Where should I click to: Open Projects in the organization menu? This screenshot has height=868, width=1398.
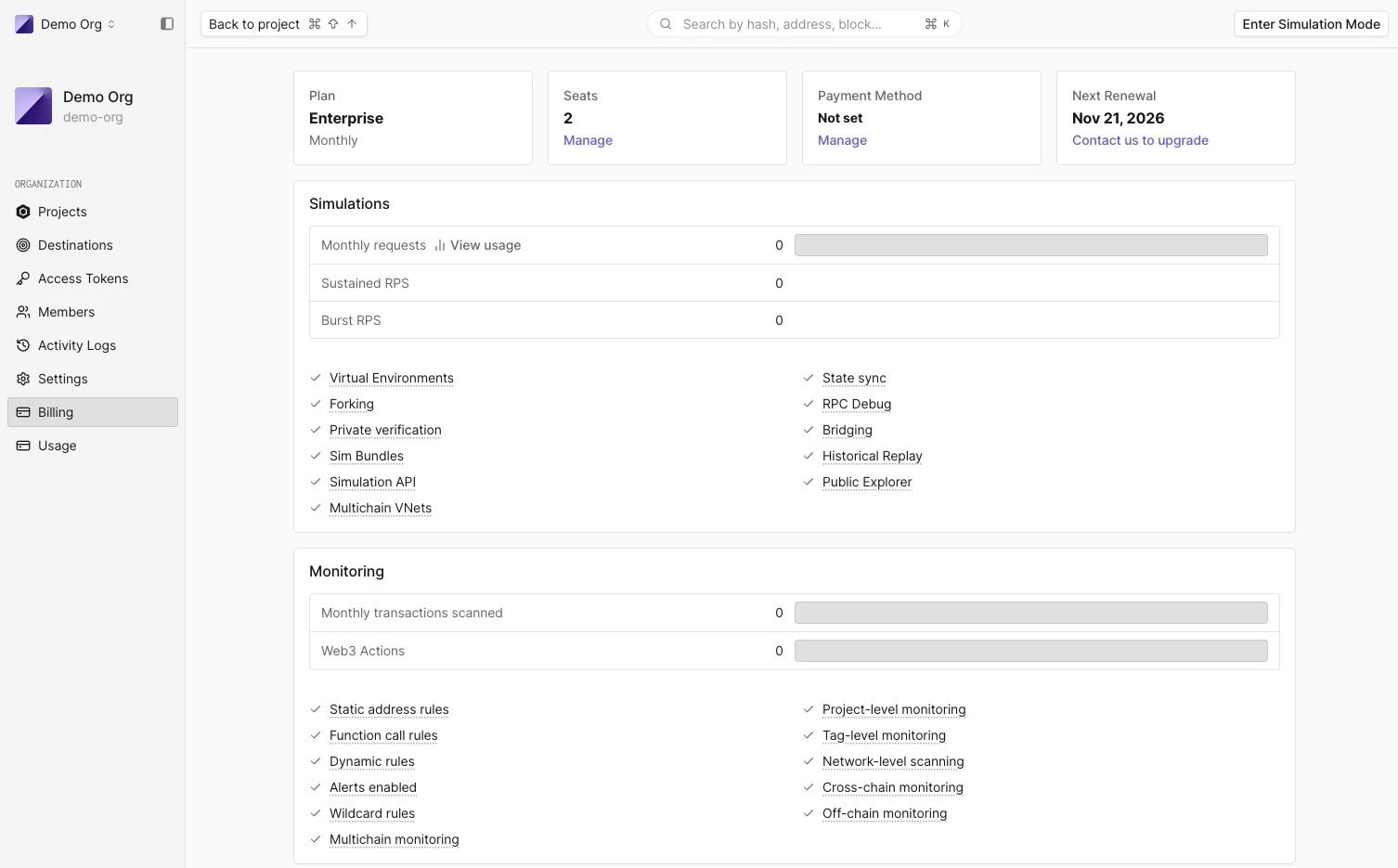coord(93,212)
